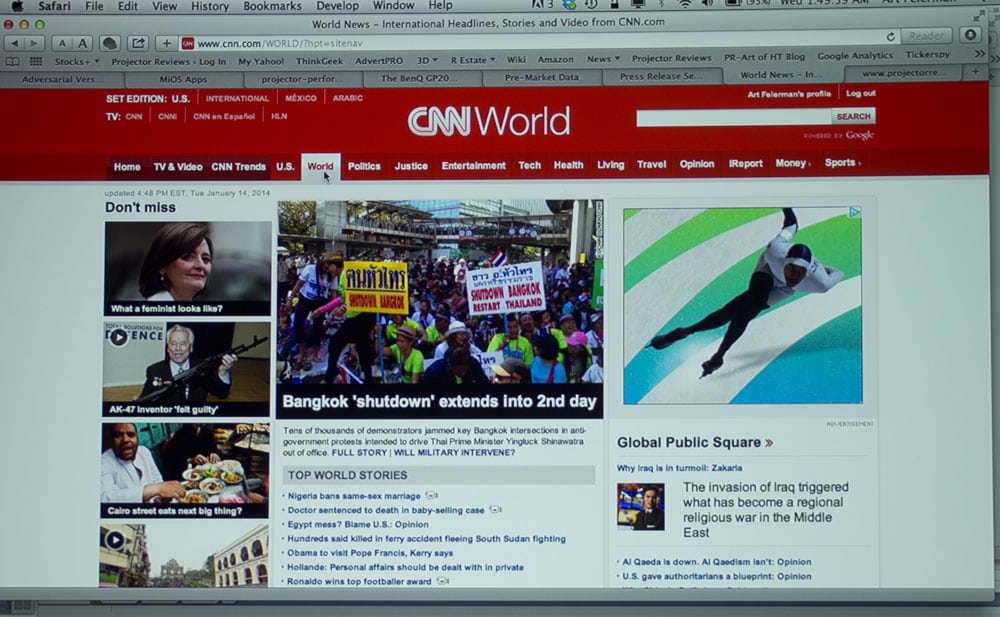Expand the News bookmarks folder
The height and width of the screenshot is (617, 1000).
(x=603, y=59)
